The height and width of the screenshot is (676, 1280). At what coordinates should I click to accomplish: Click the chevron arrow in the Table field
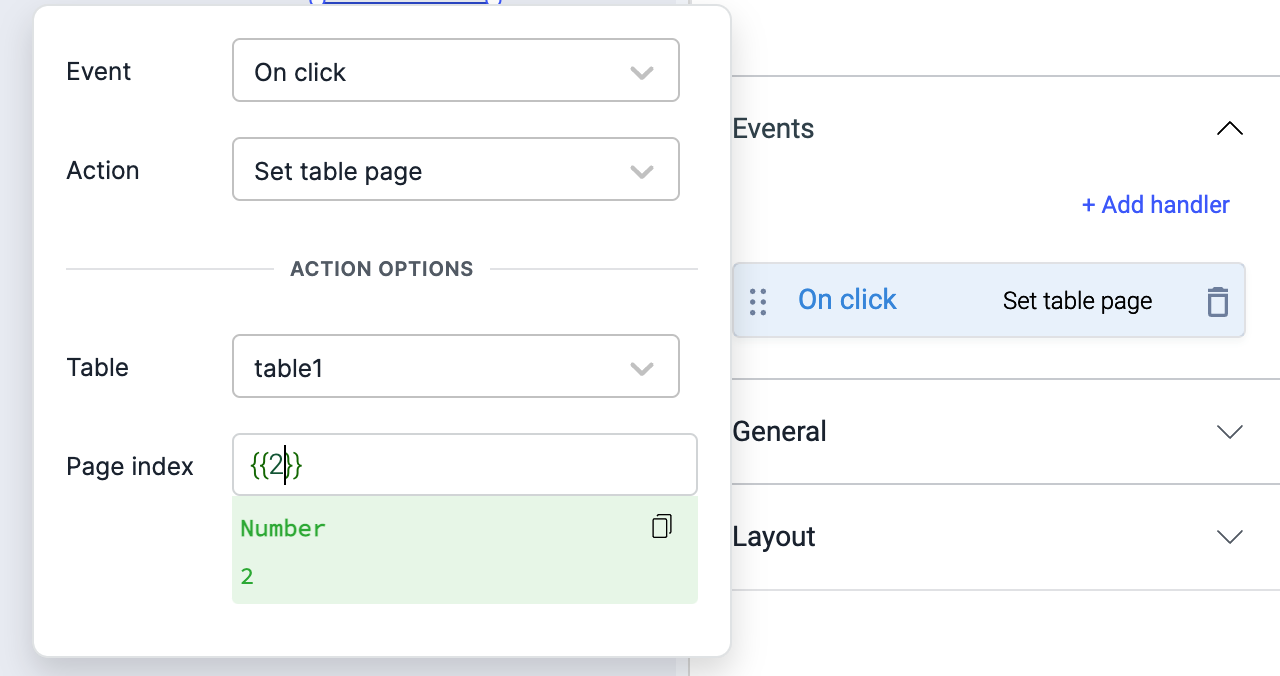click(x=642, y=368)
